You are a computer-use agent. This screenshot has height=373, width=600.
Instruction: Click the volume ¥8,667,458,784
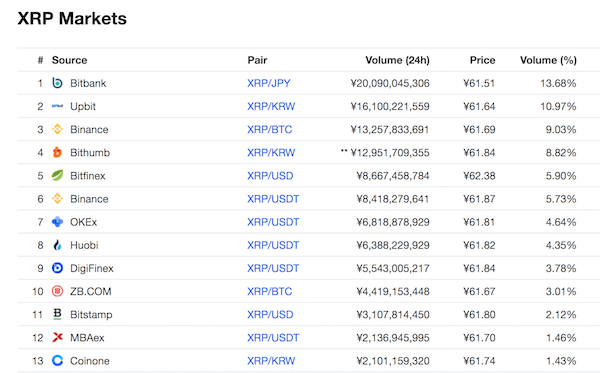coord(393,176)
